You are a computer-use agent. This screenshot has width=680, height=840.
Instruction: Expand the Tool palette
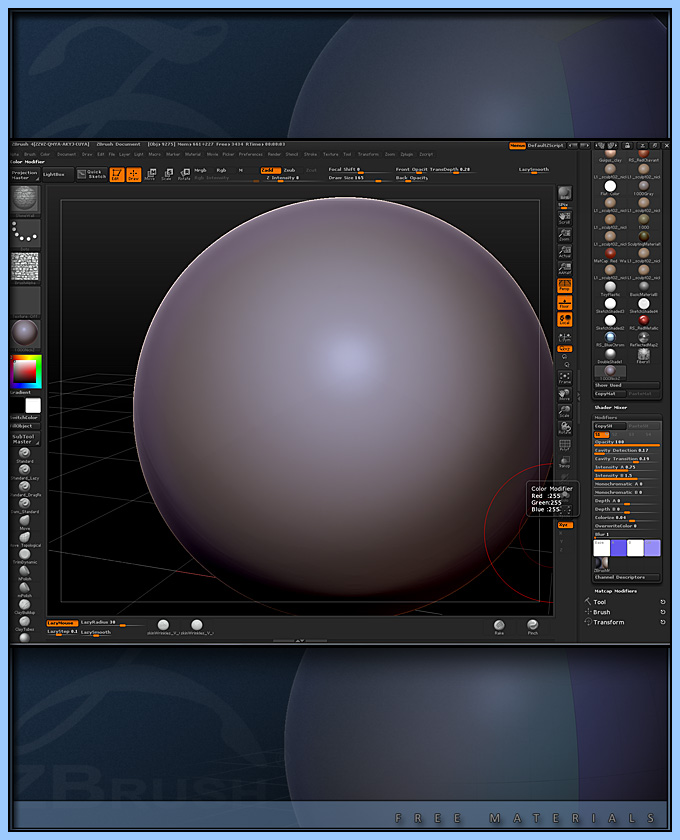[600, 602]
